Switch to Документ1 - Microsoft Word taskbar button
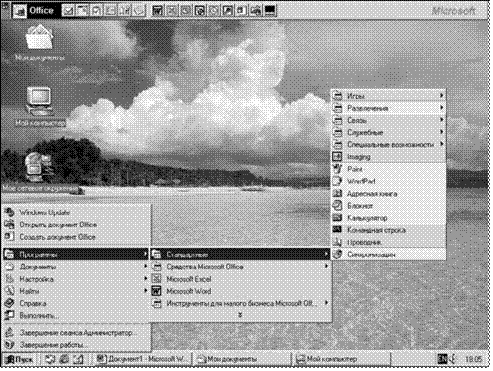493x371 pixels. (x=142, y=359)
